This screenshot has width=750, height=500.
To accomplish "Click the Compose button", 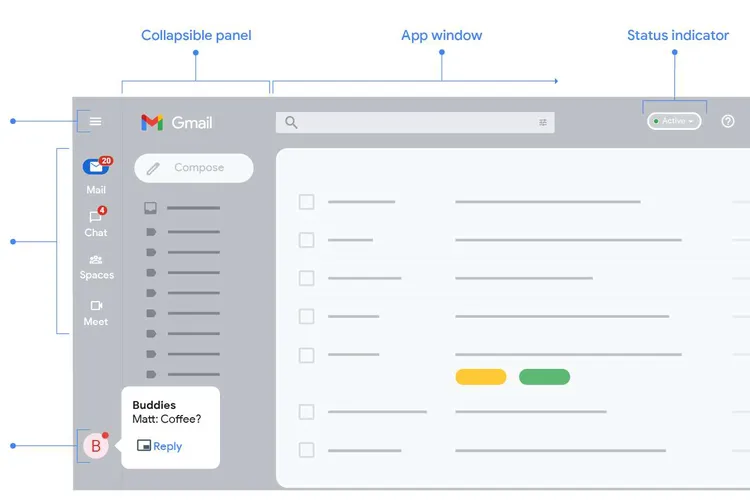I will point(194,168).
